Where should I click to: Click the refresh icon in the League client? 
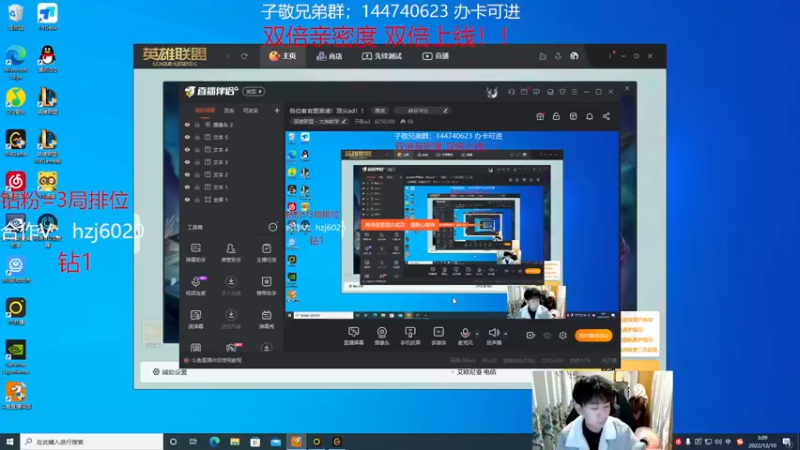pos(244,56)
